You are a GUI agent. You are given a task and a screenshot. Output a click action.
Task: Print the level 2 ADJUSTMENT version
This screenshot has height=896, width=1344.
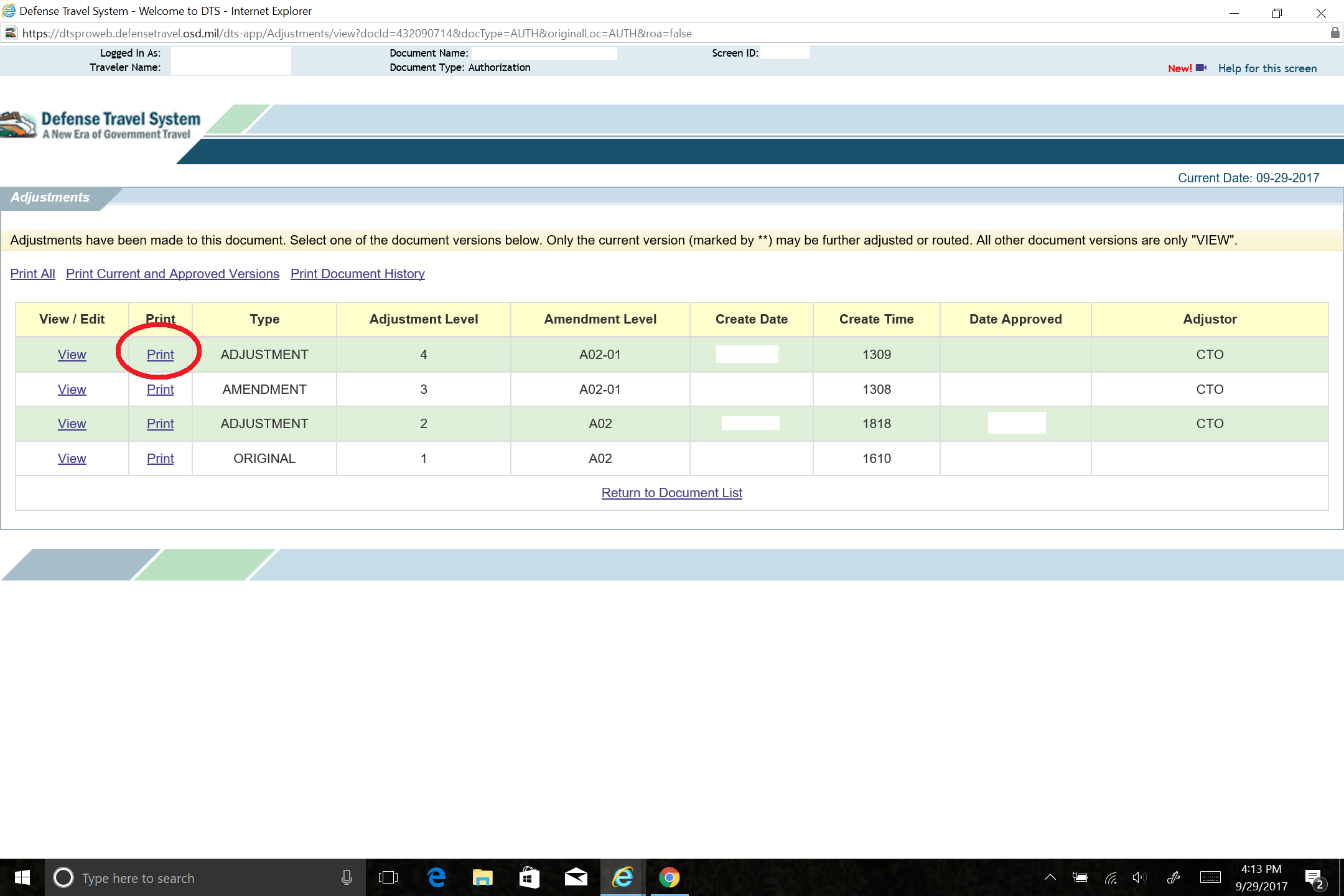160,424
